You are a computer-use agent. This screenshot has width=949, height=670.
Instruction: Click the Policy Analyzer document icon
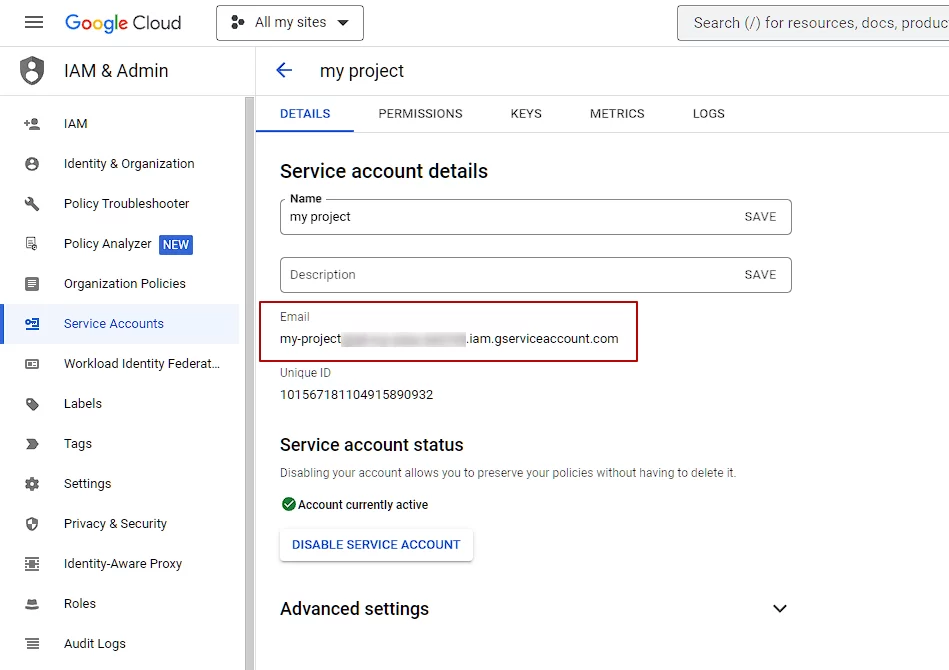pyautogui.click(x=32, y=243)
